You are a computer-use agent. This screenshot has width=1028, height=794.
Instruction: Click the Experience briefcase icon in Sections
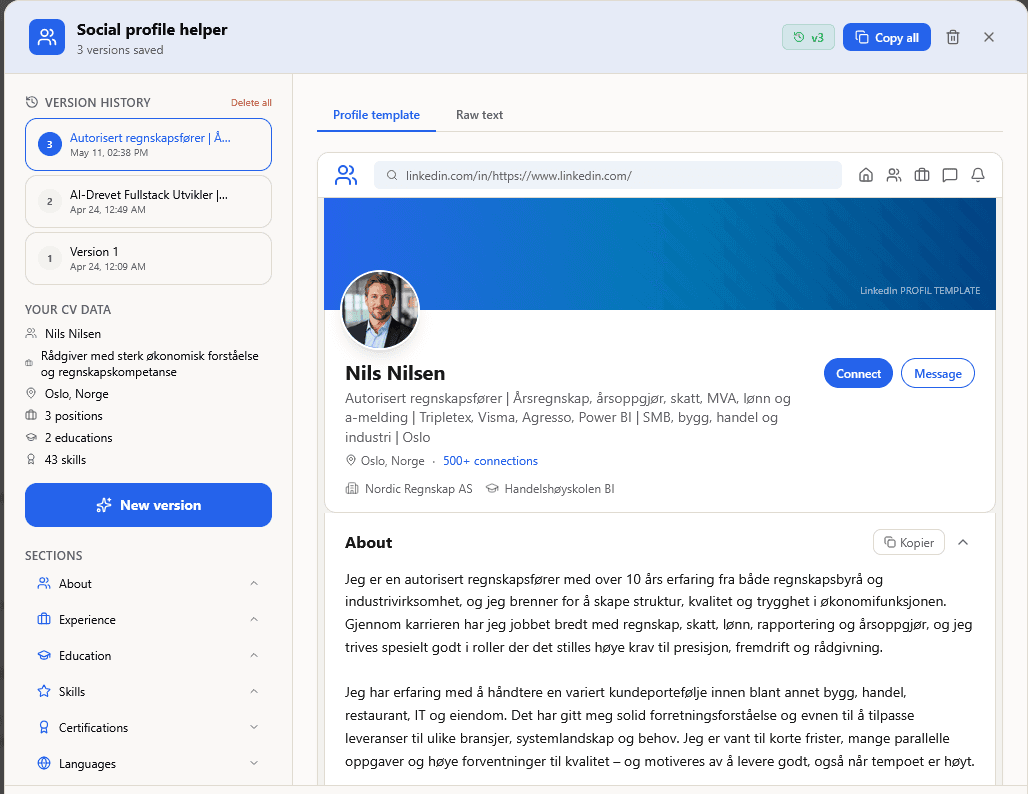pos(44,620)
